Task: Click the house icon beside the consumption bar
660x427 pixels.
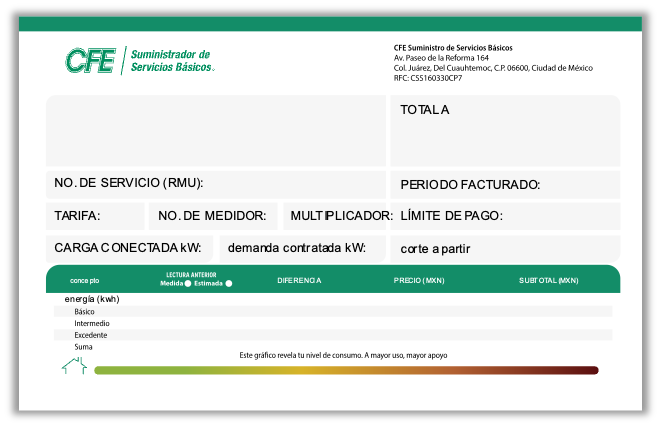Action: click(73, 367)
